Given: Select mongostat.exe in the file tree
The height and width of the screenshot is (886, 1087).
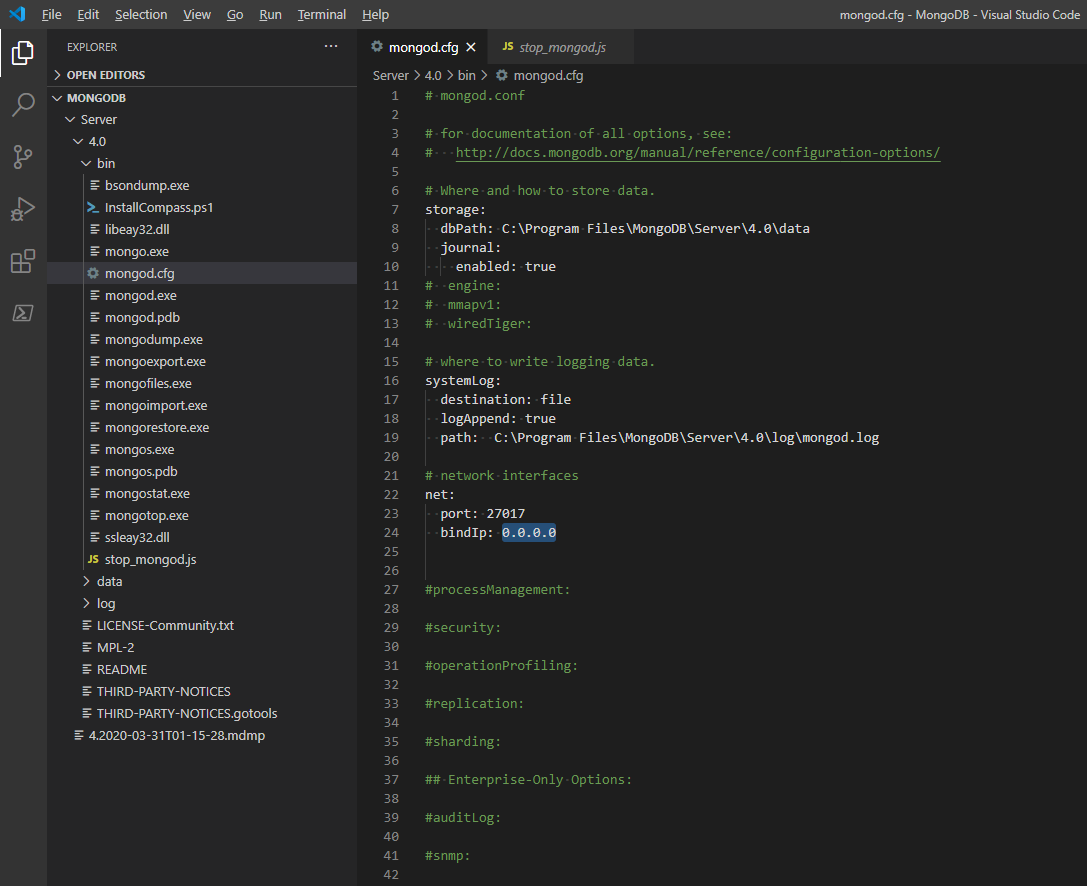Looking at the screenshot, I should (x=202, y=494).
